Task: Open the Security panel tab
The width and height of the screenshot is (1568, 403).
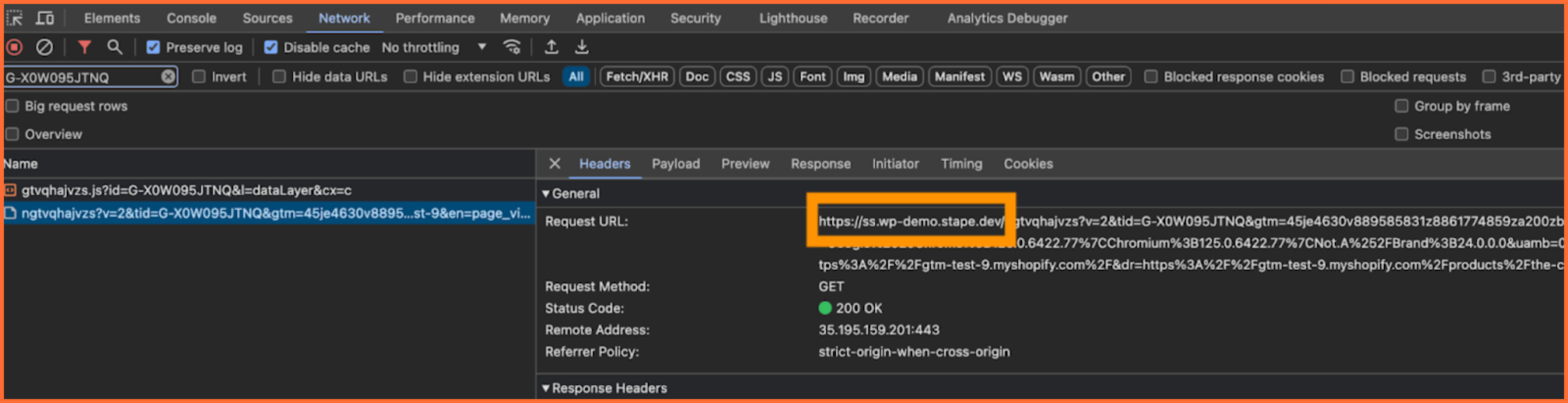Action: pyautogui.click(x=696, y=18)
